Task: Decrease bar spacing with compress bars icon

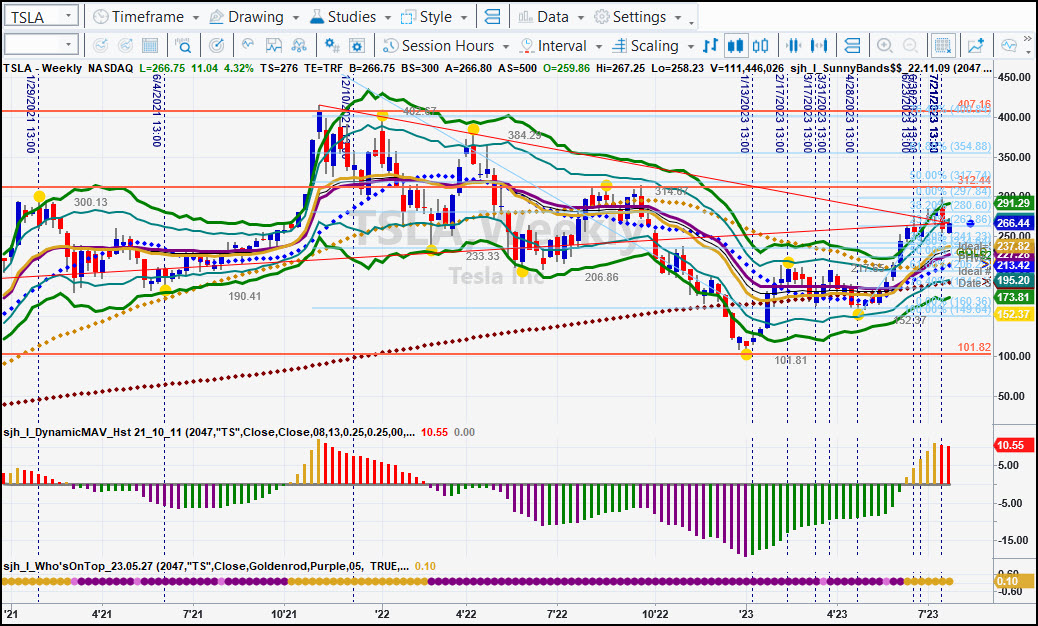Action: [793, 46]
